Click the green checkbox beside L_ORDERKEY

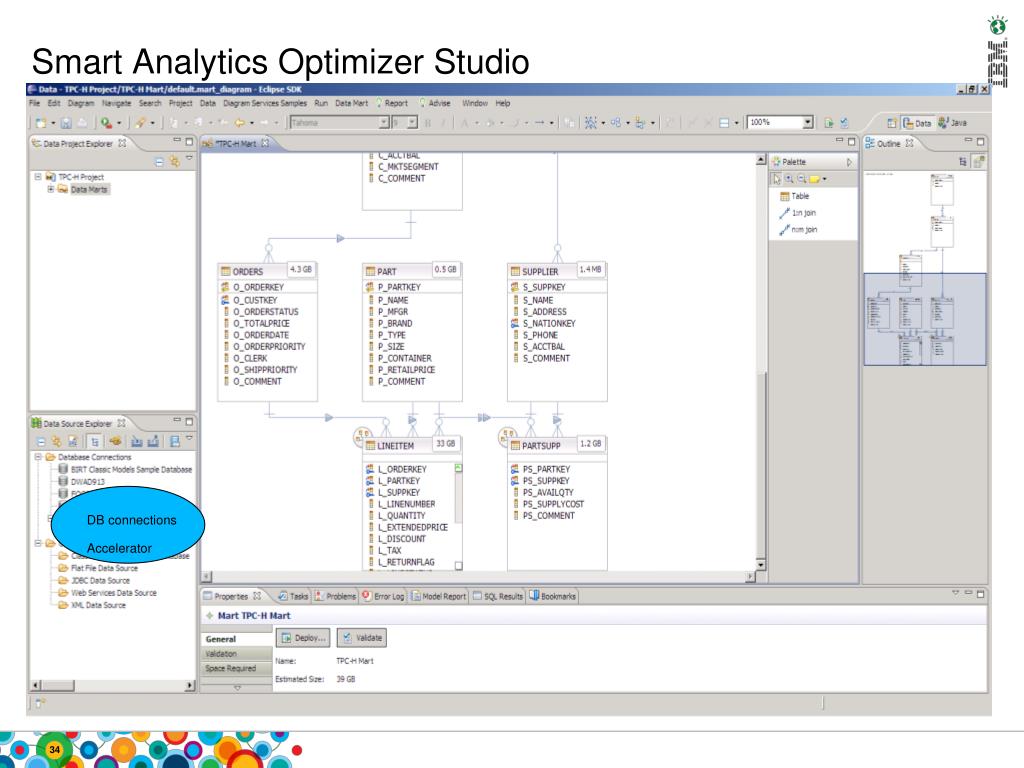(x=458, y=468)
